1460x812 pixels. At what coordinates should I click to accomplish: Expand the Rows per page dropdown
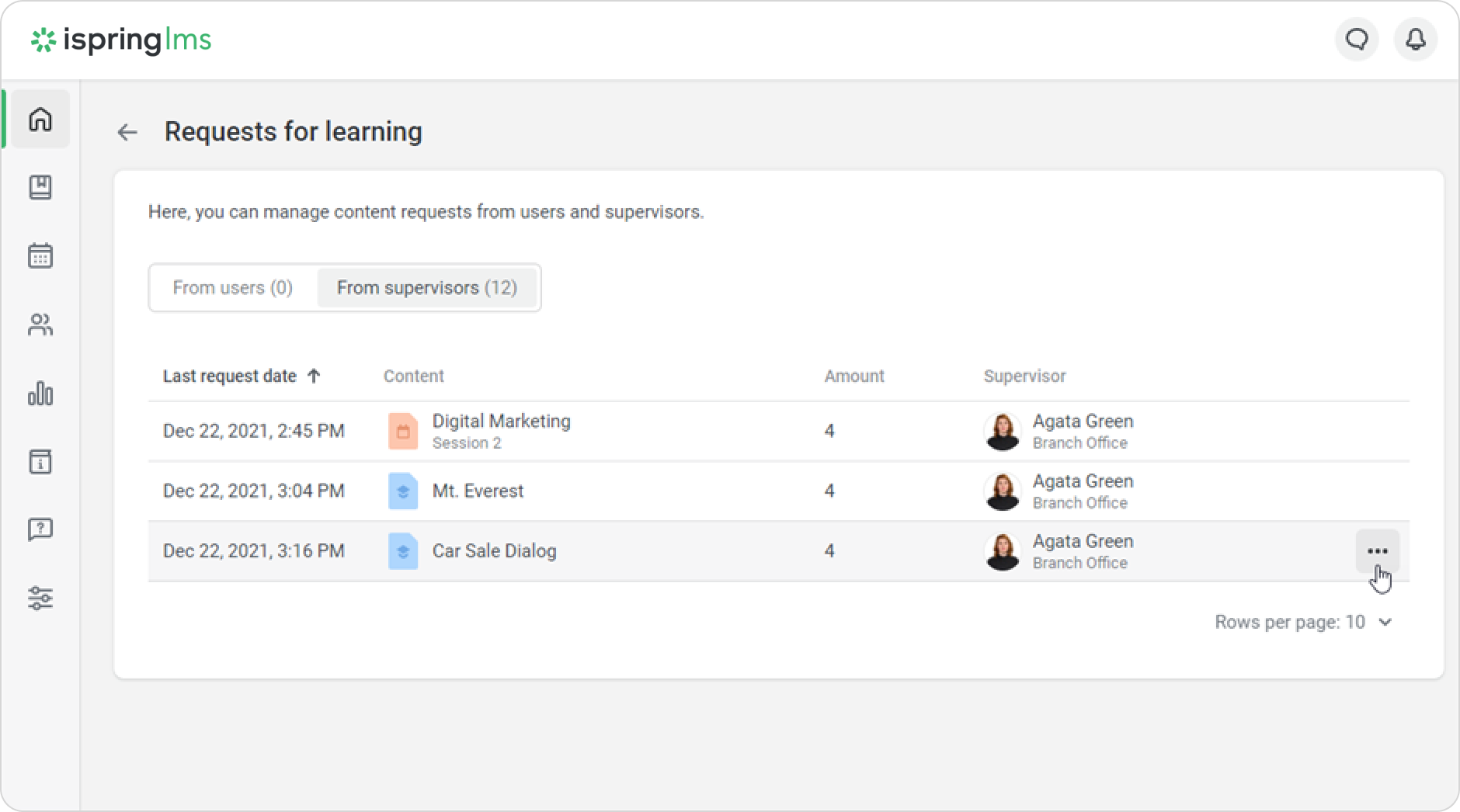pos(1303,622)
